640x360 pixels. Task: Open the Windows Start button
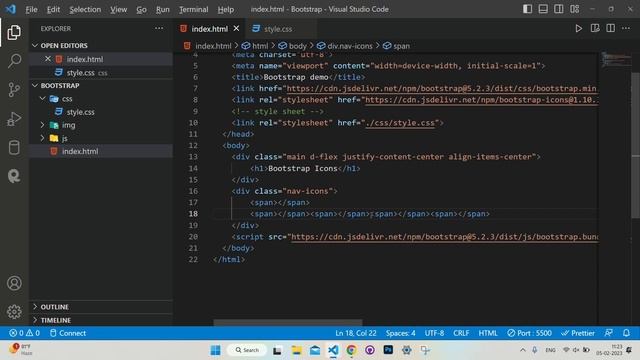[216, 350]
